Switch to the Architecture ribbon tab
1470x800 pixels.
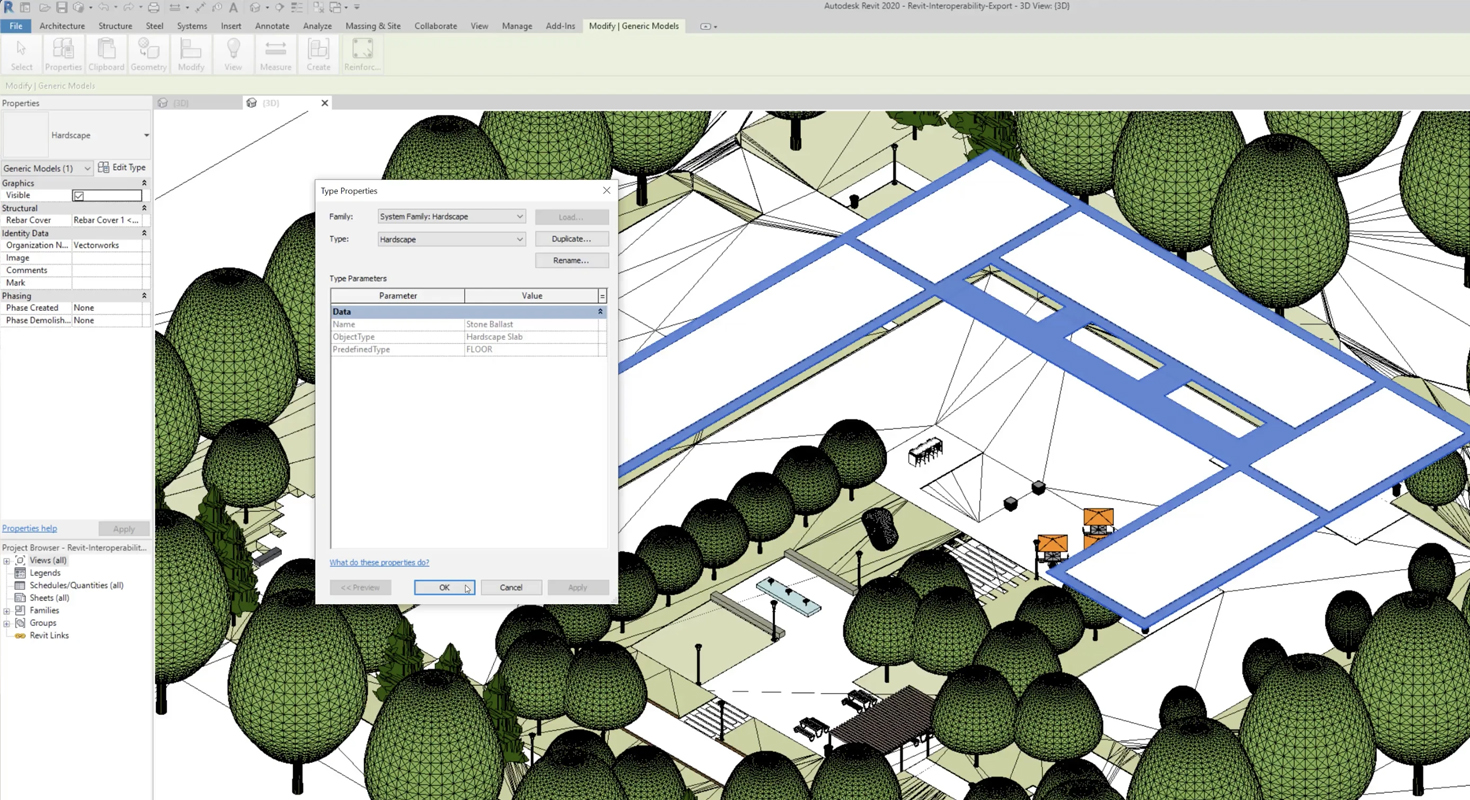[62, 26]
